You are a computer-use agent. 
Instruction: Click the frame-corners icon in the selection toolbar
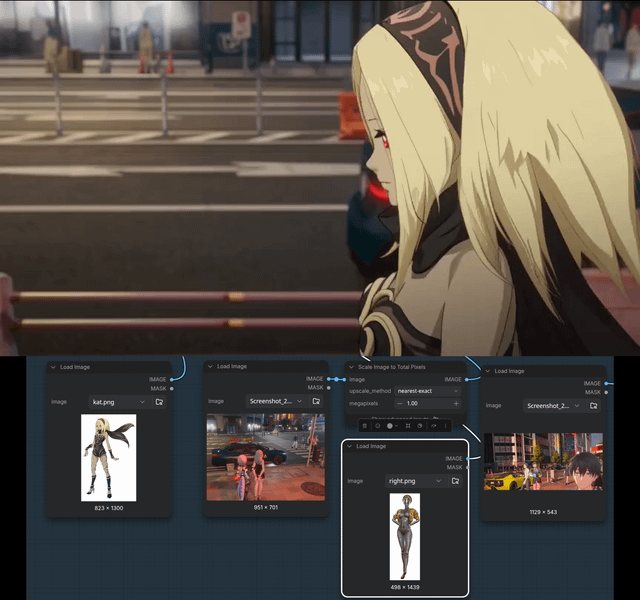coord(408,426)
